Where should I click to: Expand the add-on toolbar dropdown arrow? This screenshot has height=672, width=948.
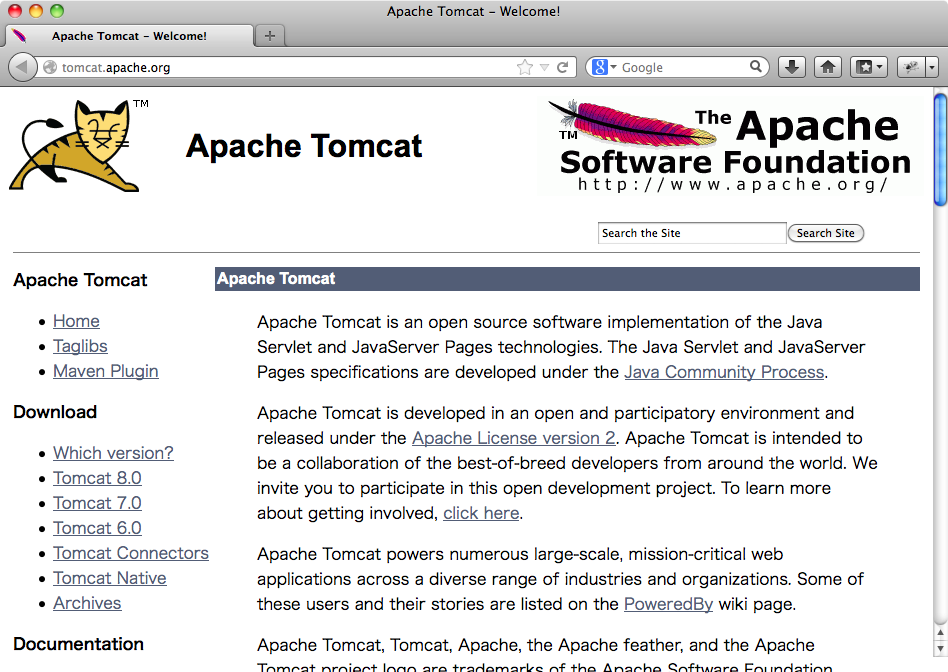coord(932,67)
